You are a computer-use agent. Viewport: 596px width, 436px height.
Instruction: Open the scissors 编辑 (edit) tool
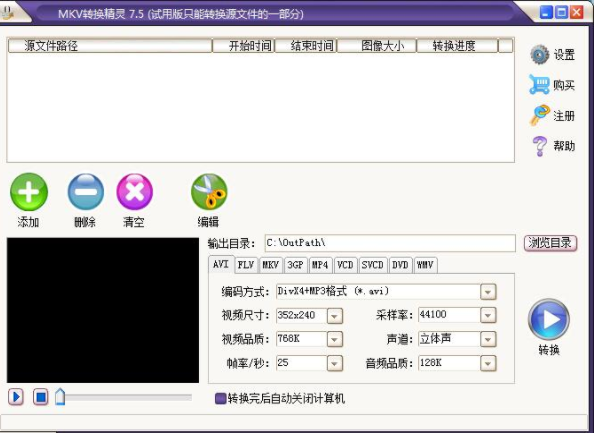click(209, 192)
